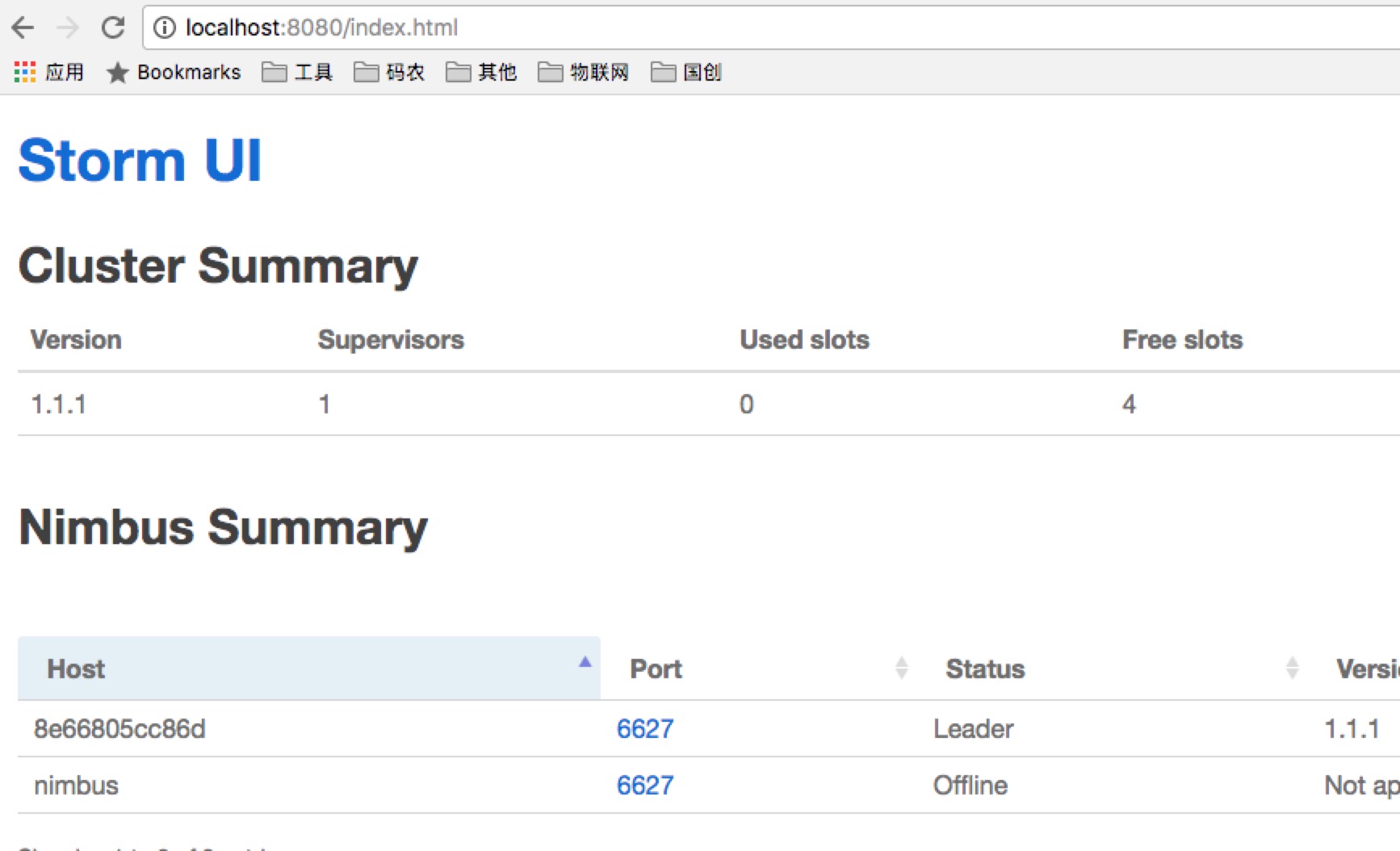Select the Used slots column header

coord(804,340)
